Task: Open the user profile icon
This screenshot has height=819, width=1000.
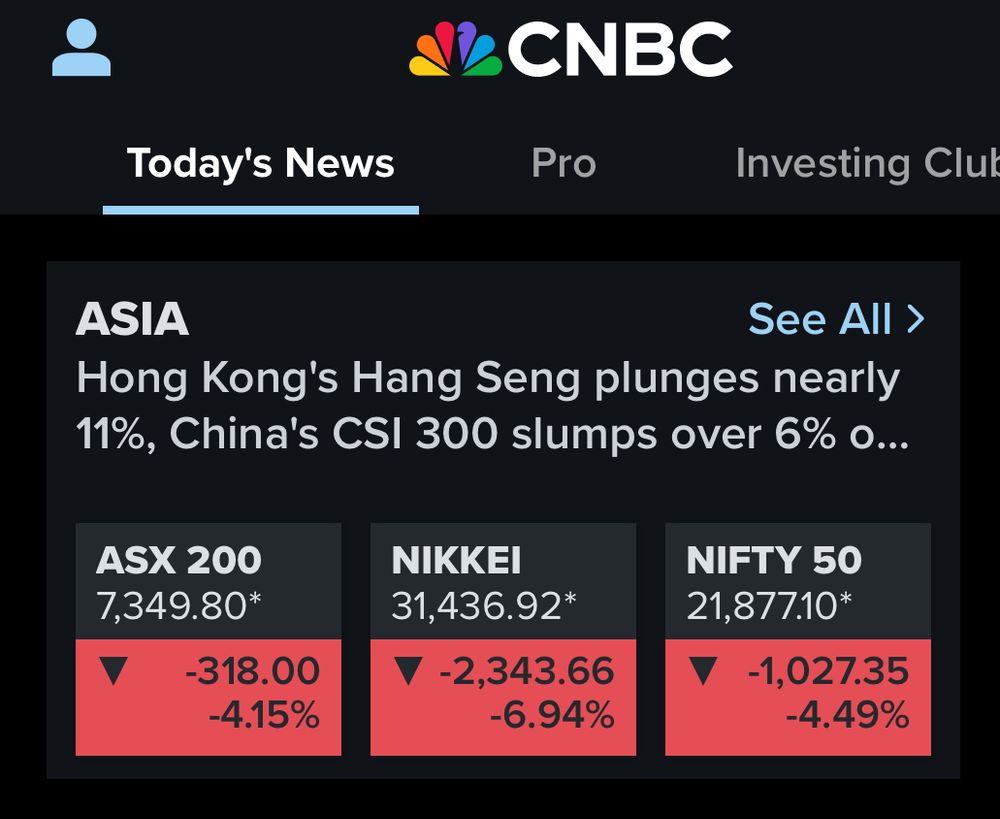Action: point(81,47)
